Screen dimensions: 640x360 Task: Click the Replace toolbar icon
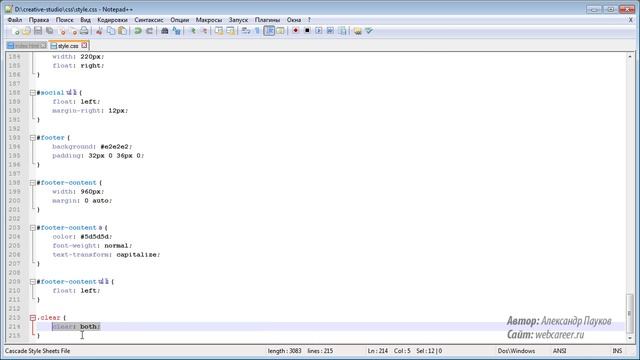[x=176, y=31]
